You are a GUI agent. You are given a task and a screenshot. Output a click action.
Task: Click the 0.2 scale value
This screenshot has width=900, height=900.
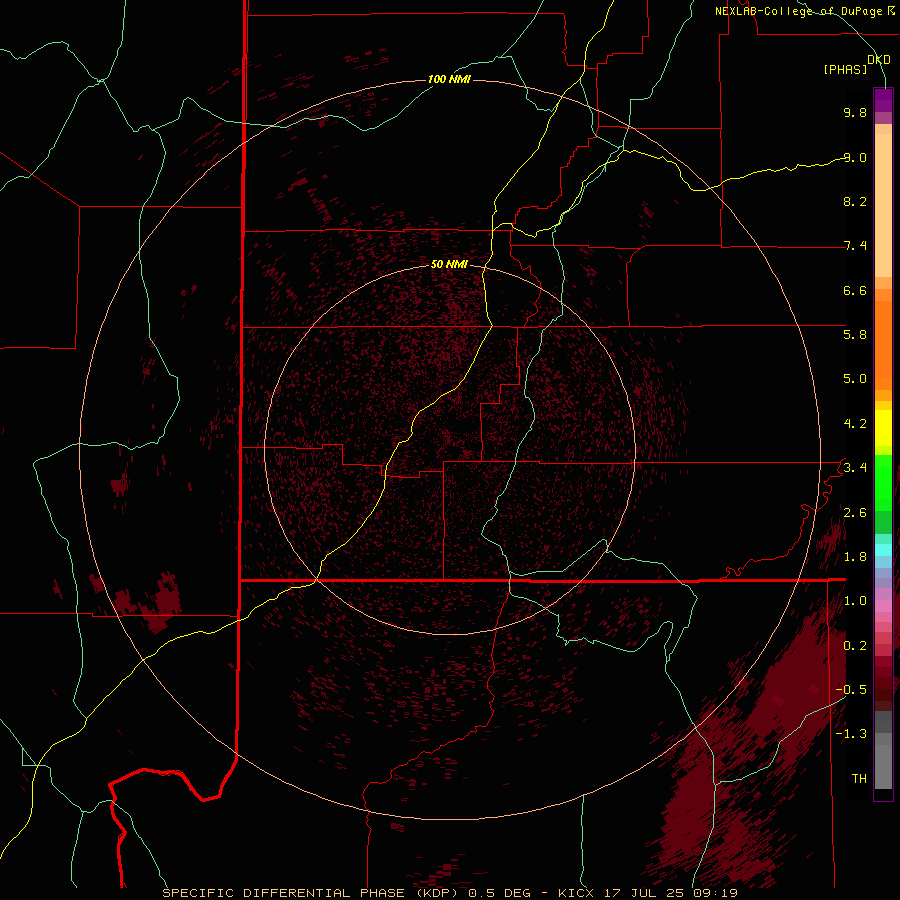tap(855, 646)
